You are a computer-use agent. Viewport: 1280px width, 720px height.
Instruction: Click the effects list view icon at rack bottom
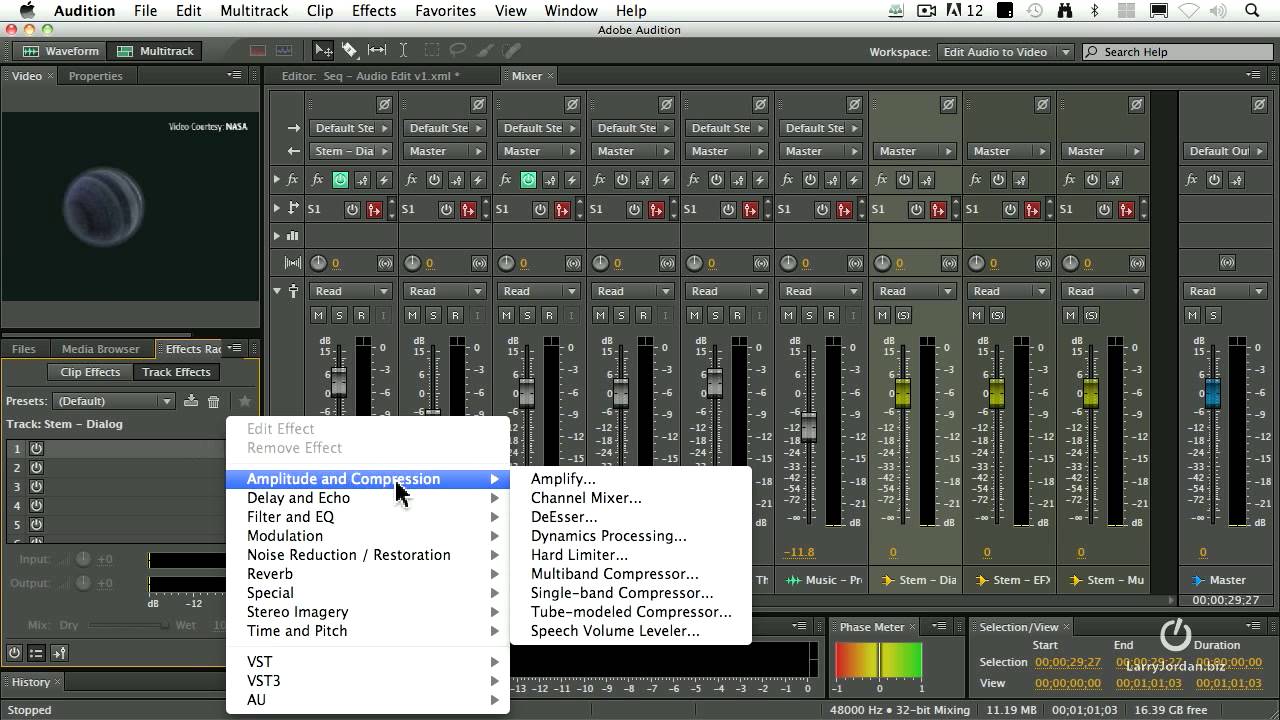pyautogui.click(x=36, y=653)
